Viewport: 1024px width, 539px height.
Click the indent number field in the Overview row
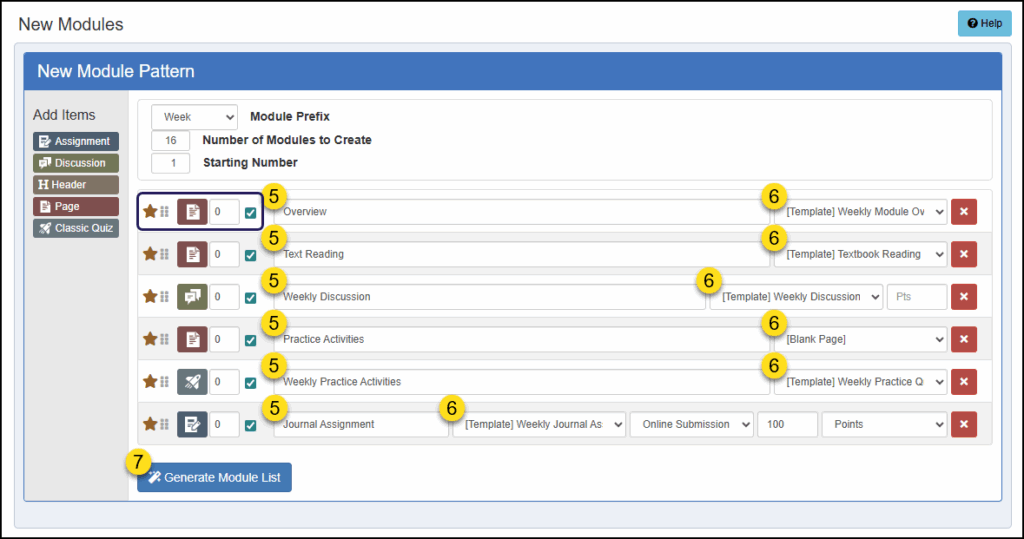(x=224, y=212)
